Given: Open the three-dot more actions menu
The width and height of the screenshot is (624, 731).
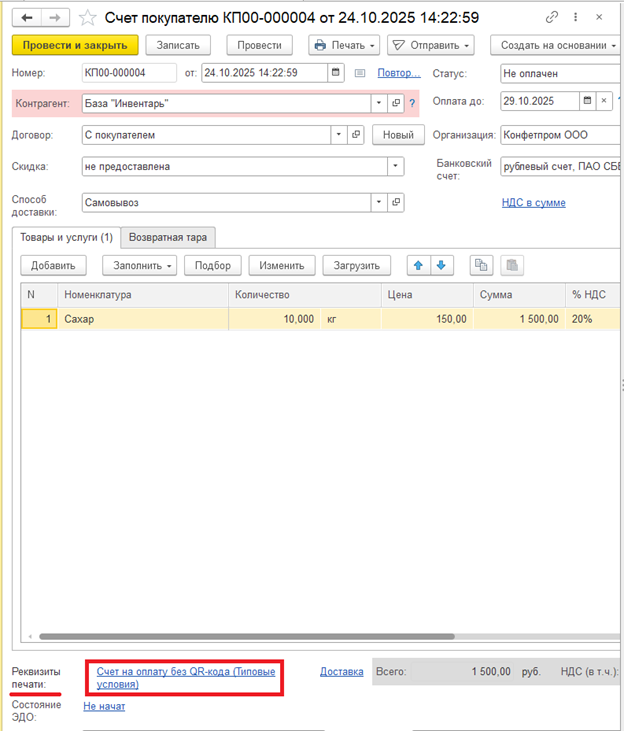Looking at the screenshot, I should tap(575, 17).
